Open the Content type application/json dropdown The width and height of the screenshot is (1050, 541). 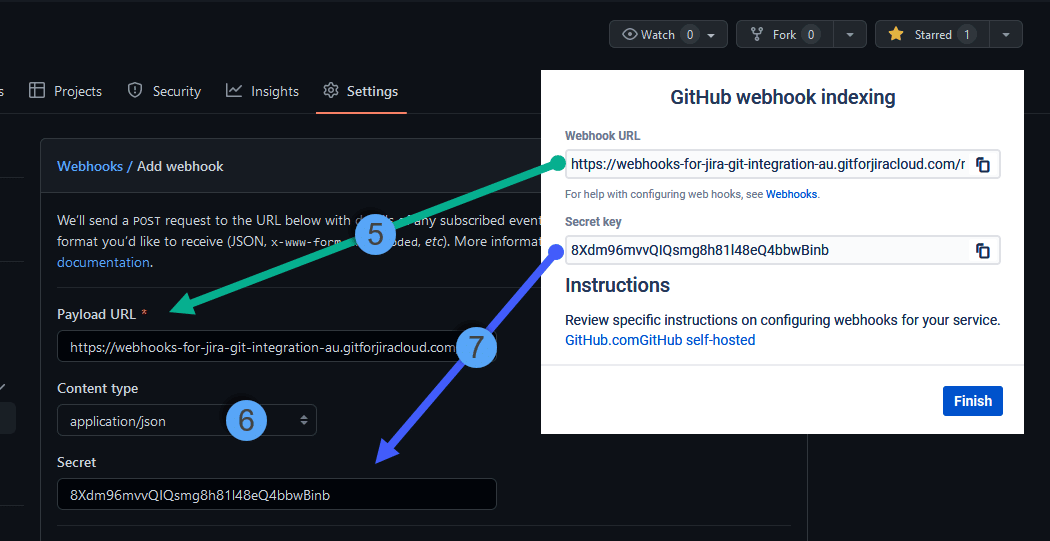(x=186, y=421)
